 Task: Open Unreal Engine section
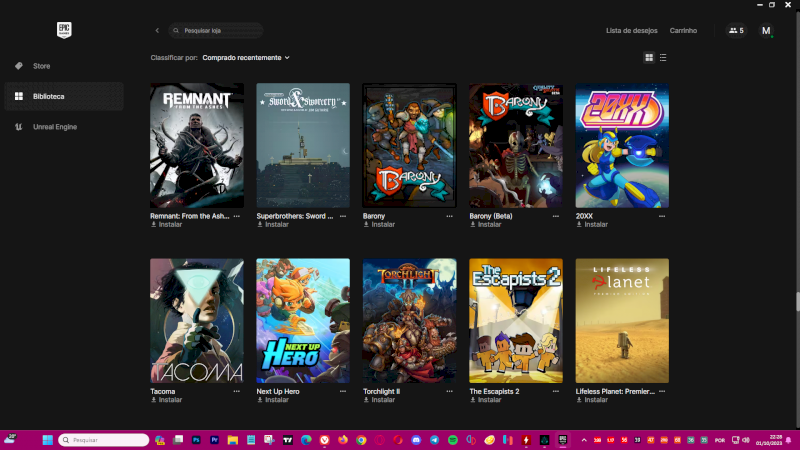click(x=64, y=127)
